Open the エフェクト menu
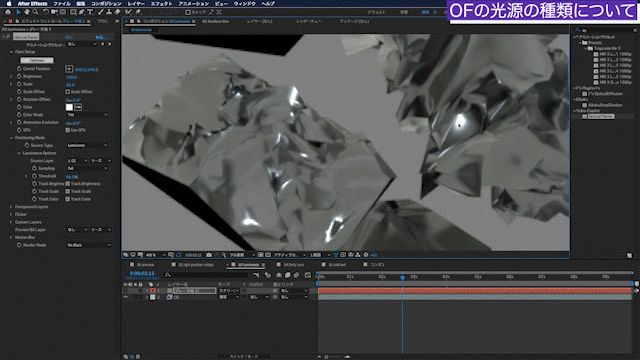This screenshot has width=640, height=360. pyautogui.click(x=162, y=4)
